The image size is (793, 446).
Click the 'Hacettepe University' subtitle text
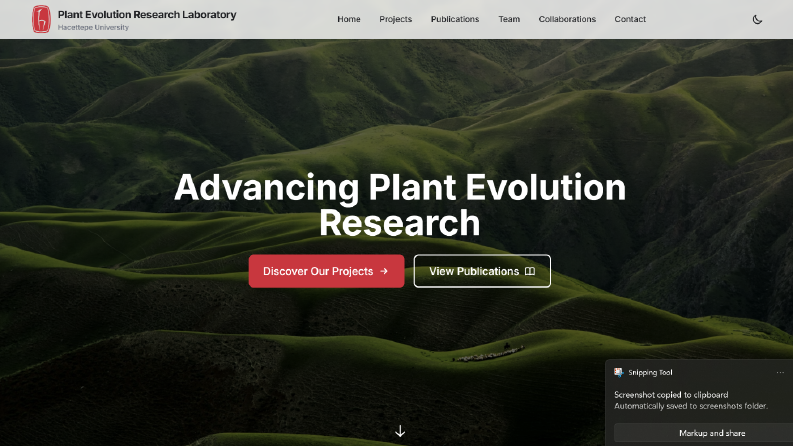pos(93,27)
